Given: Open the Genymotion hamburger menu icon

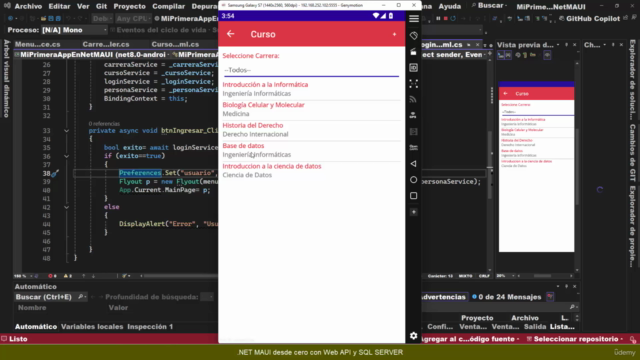Looking at the screenshot, I should coord(413,19).
